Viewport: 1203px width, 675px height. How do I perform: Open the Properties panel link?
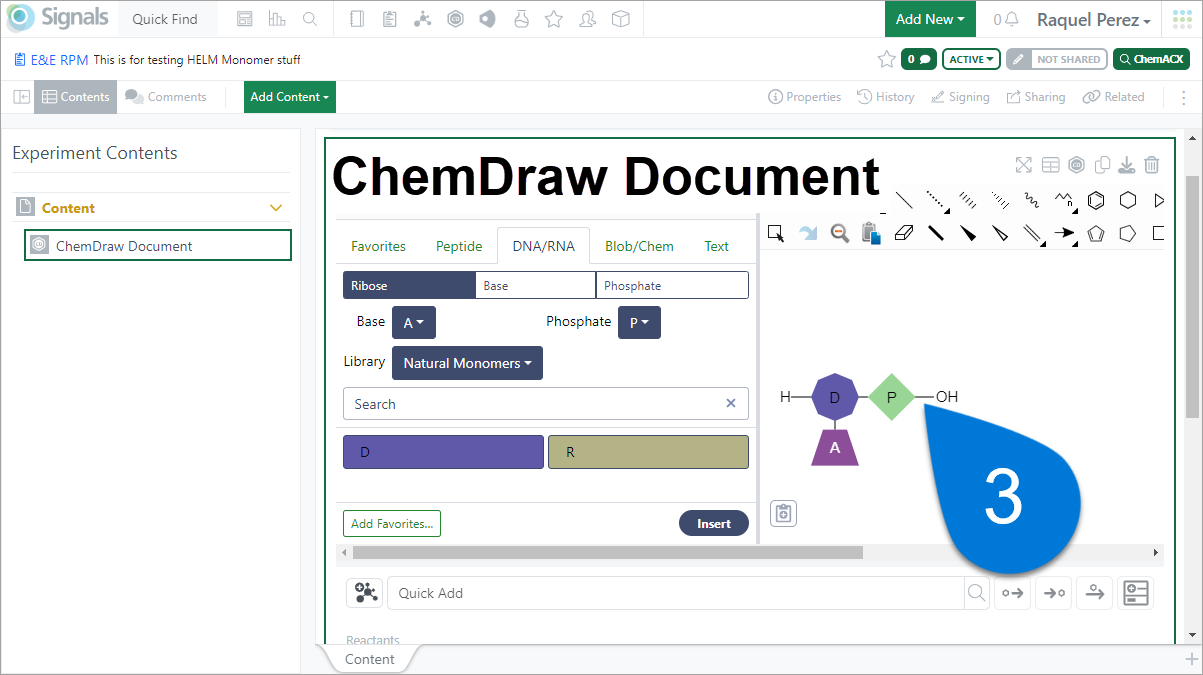pyautogui.click(x=805, y=97)
